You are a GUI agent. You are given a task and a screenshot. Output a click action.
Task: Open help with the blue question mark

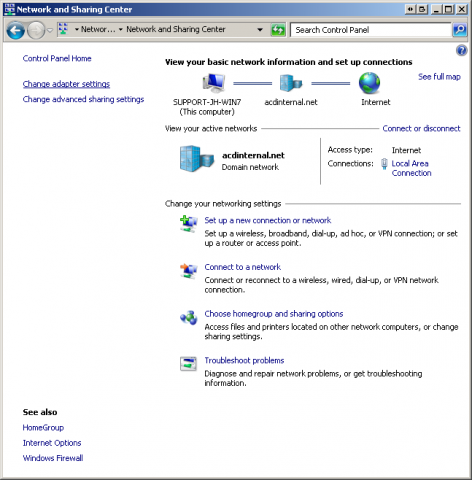tap(462, 51)
